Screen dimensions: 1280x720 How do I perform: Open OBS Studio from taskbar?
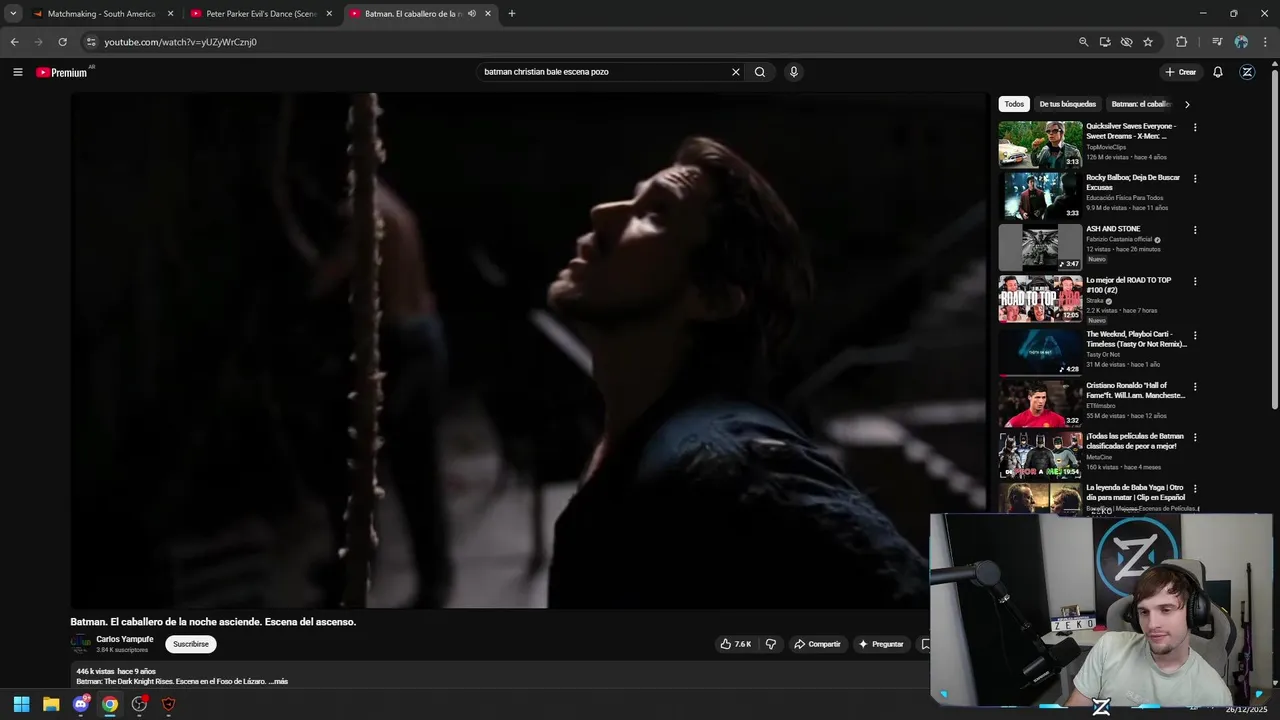tap(139, 704)
